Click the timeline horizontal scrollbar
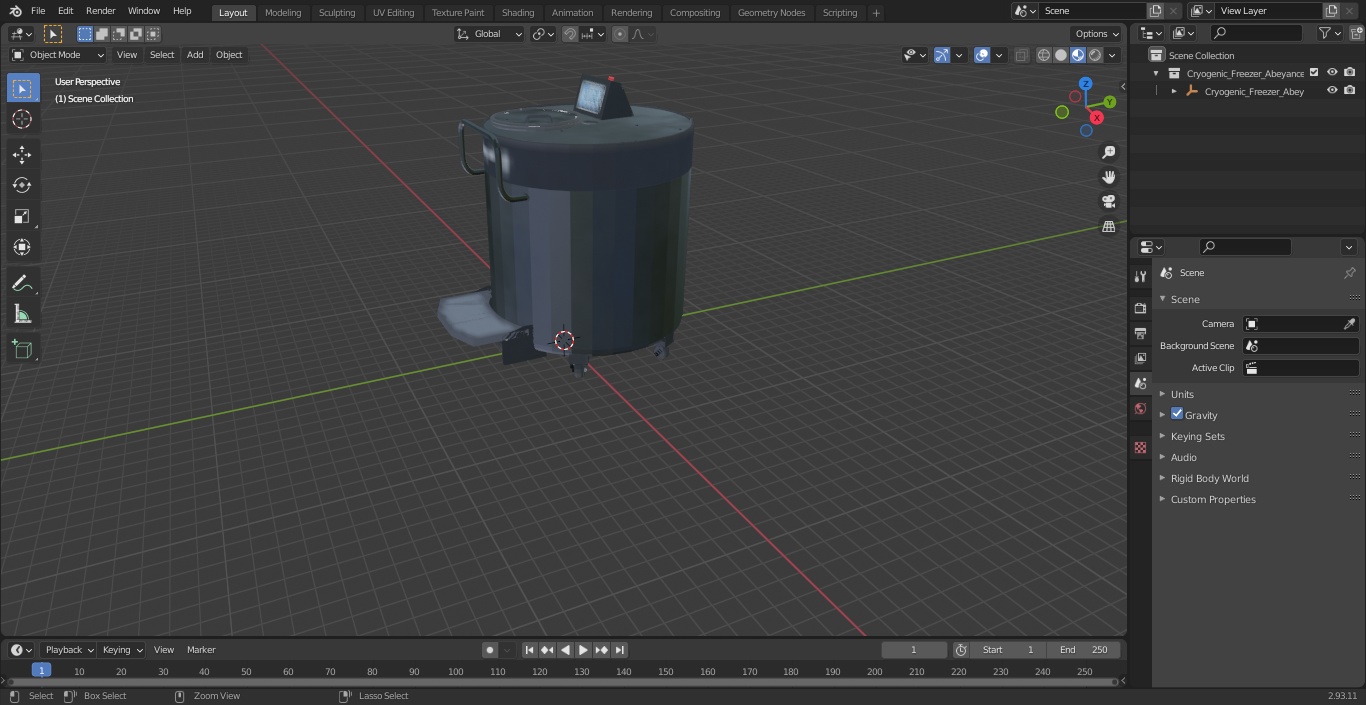This screenshot has height=705, width=1366. click(x=562, y=682)
